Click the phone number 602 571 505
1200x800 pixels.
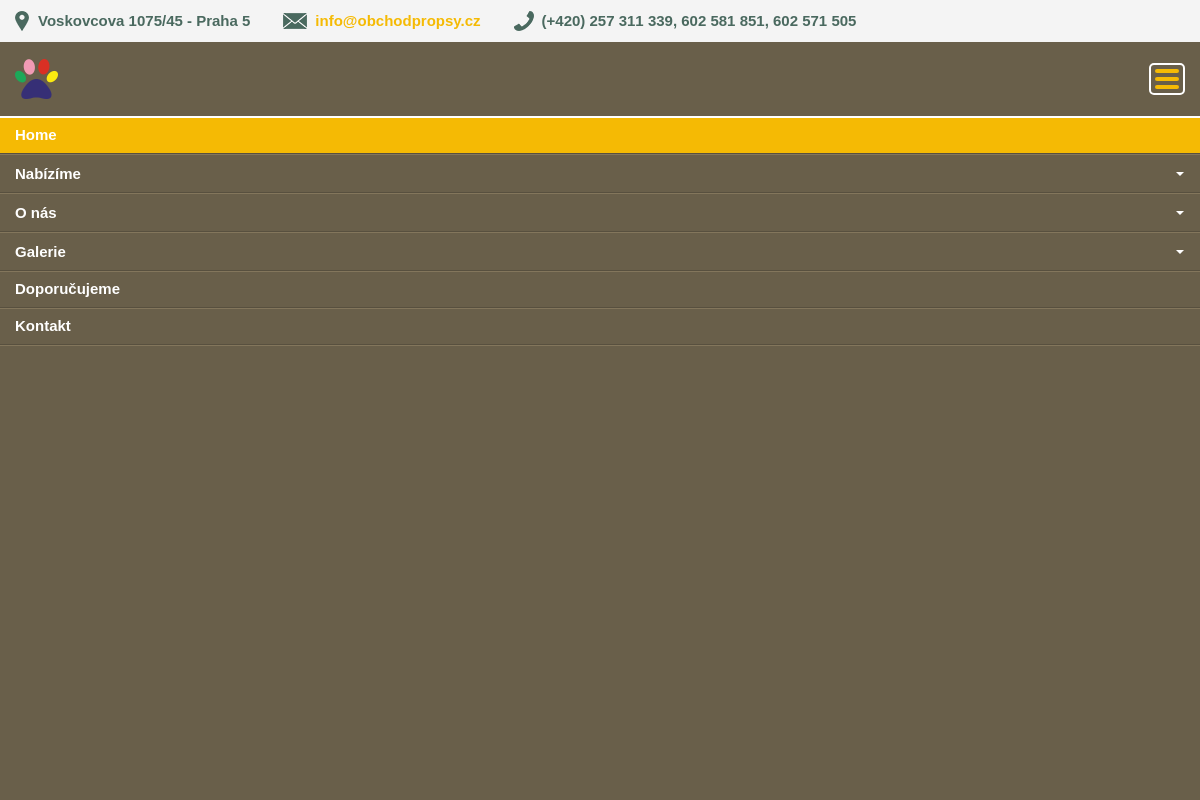coord(814,21)
